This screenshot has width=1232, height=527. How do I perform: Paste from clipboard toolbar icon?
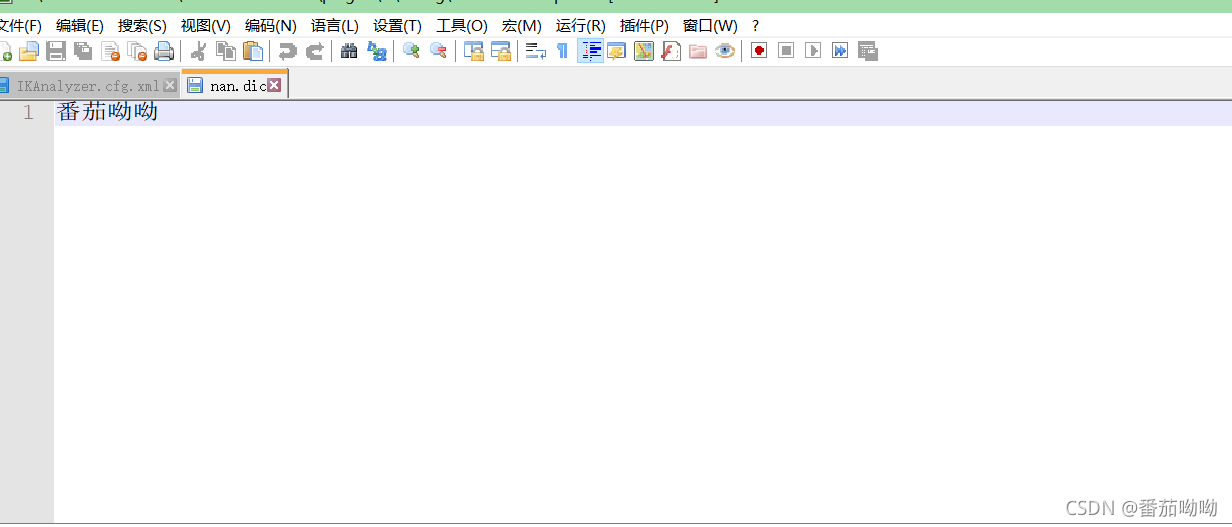click(253, 51)
